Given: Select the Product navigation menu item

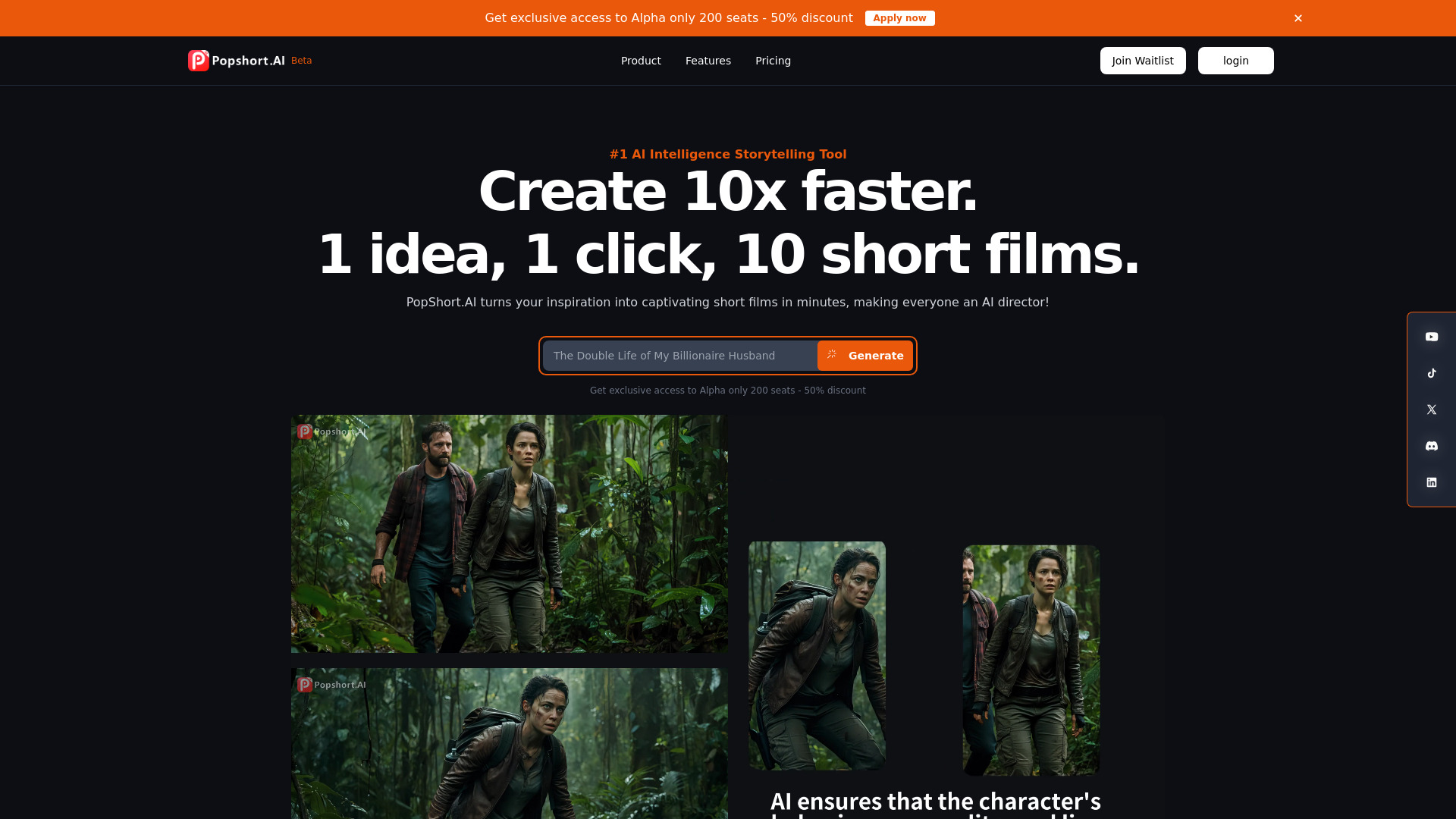Looking at the screenshot, I should 641,60.
